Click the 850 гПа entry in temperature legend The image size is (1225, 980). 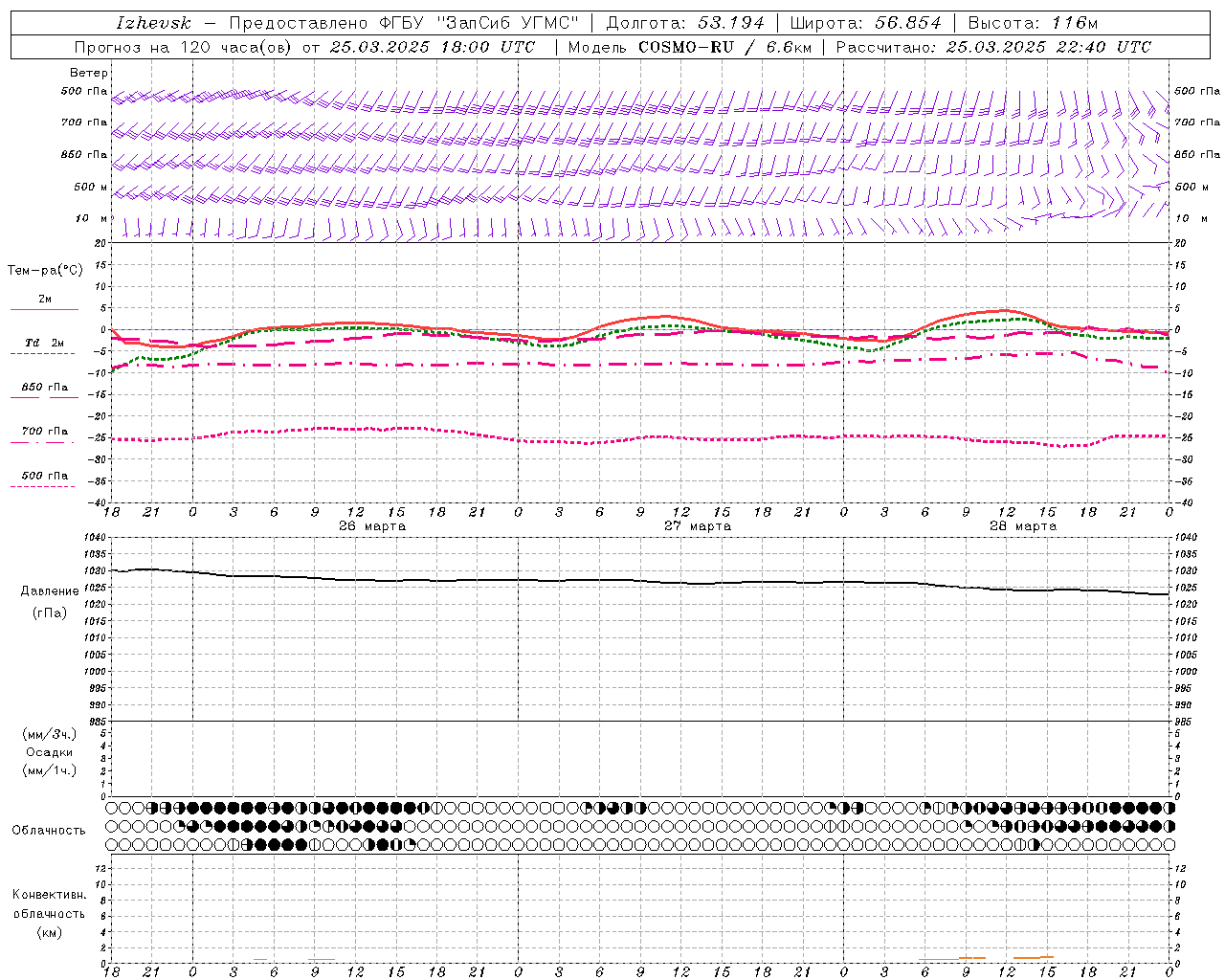click(x=44, y=388)
